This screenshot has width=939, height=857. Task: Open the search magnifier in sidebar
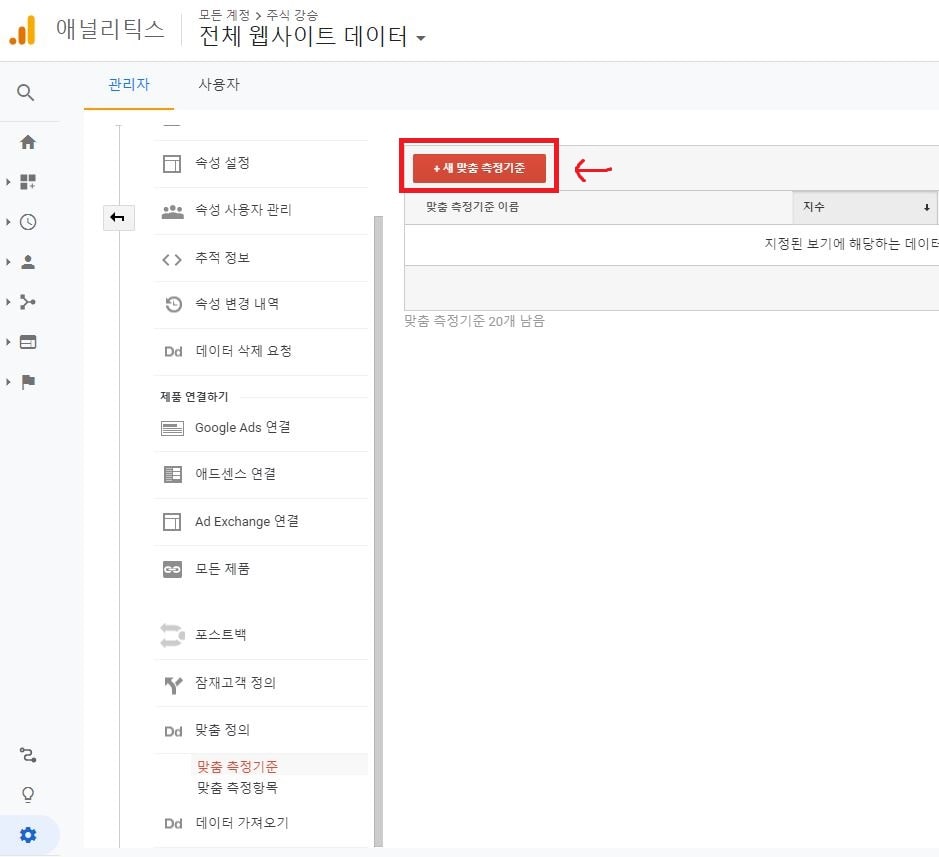pos(25,92)
